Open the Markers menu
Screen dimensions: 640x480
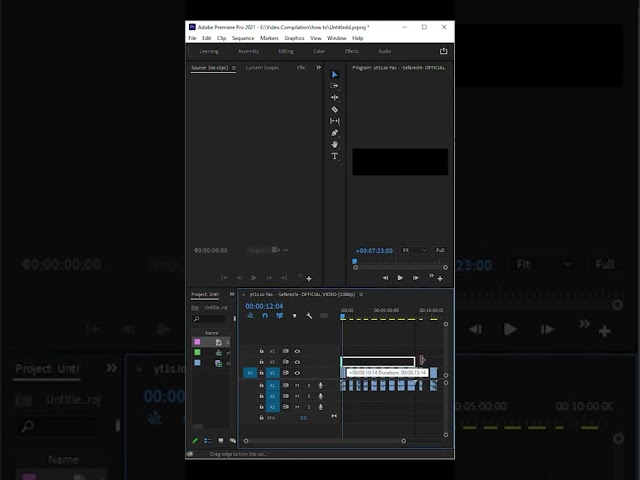click(269, 38)
